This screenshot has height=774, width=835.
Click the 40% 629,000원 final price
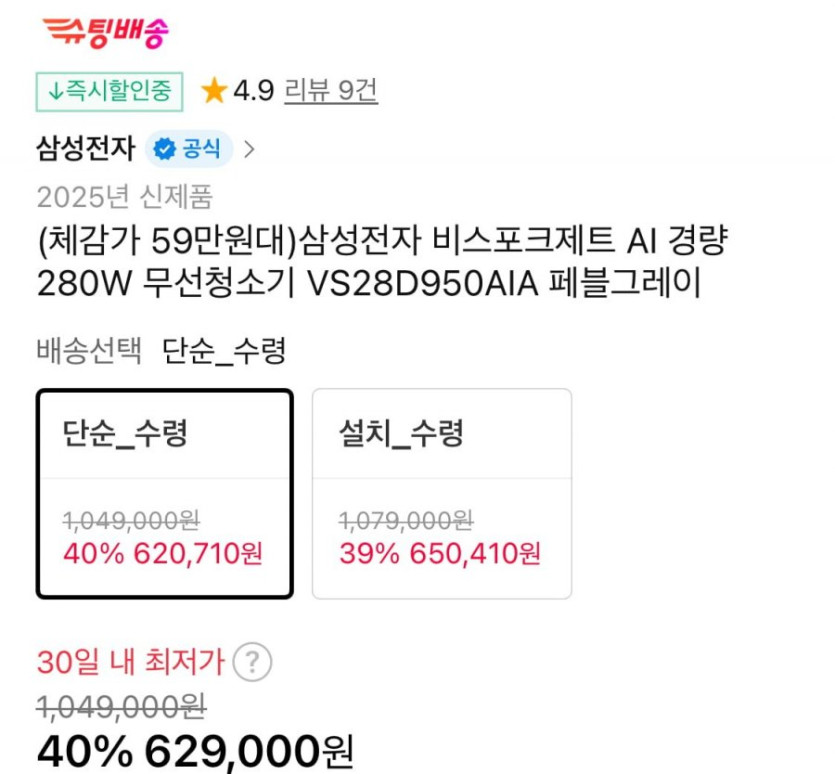coord(195,750)
